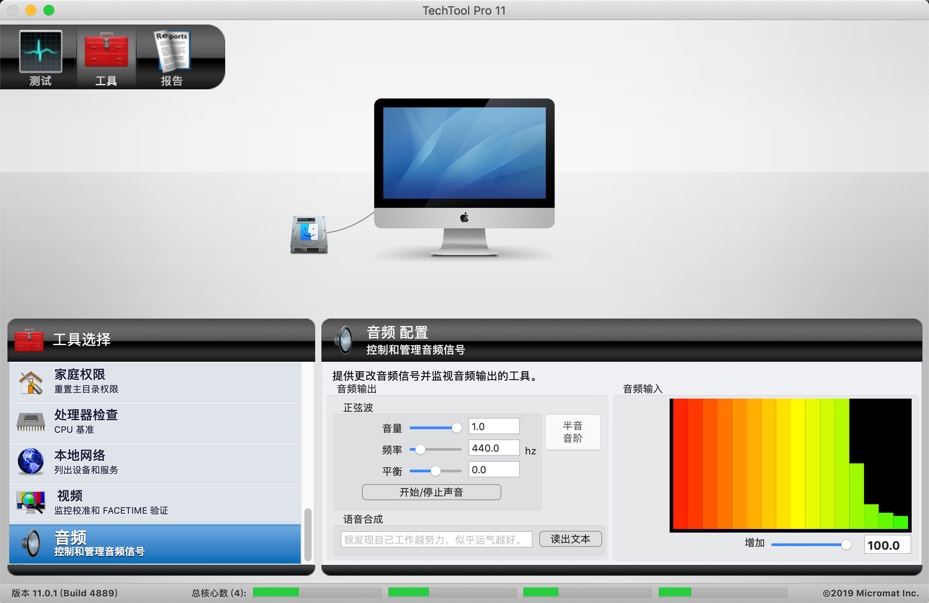Select the 本地网络 tool row
This screenshot has width=929, height=603.
click(x=155, y=463)
